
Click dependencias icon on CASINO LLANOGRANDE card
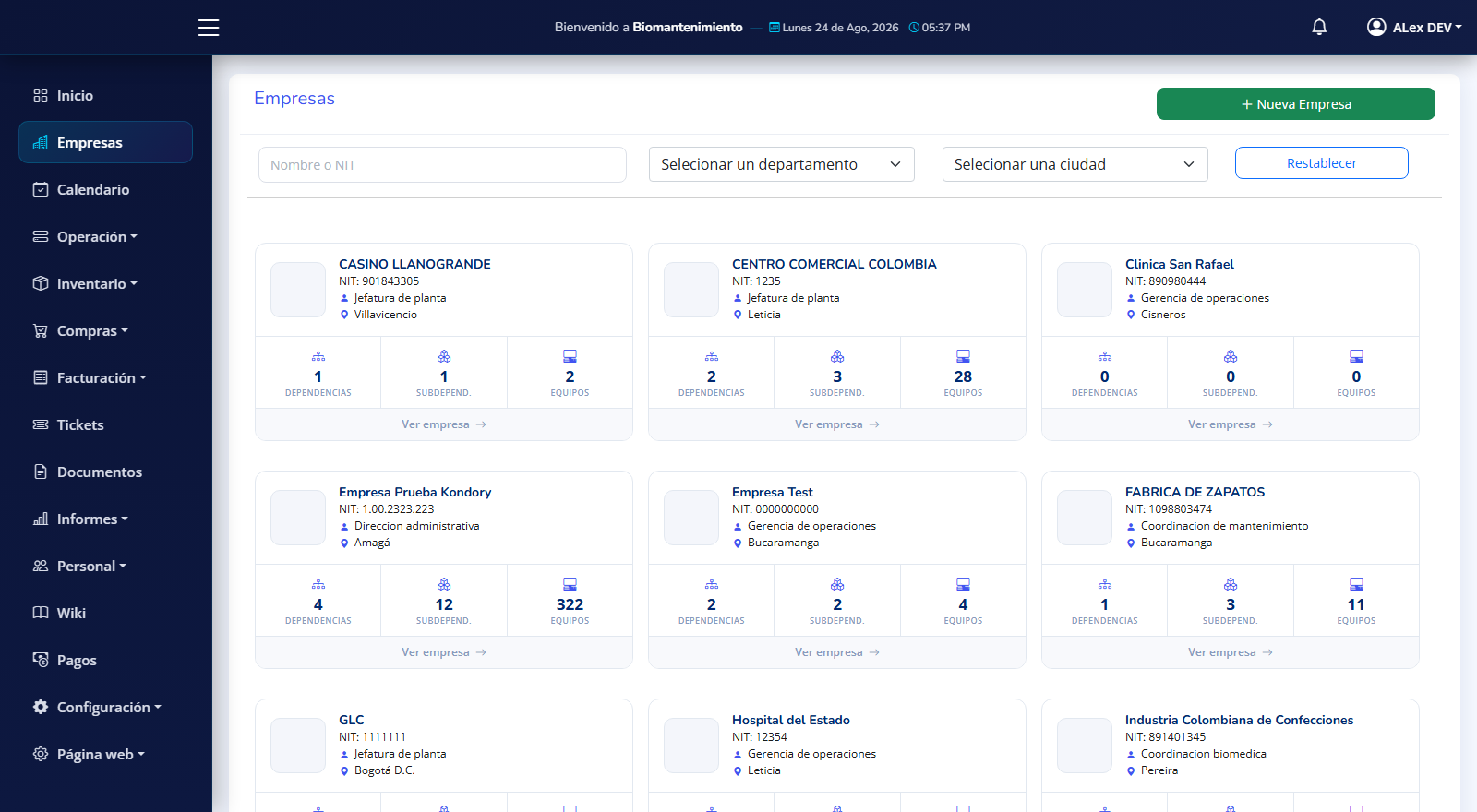(318, 356)
